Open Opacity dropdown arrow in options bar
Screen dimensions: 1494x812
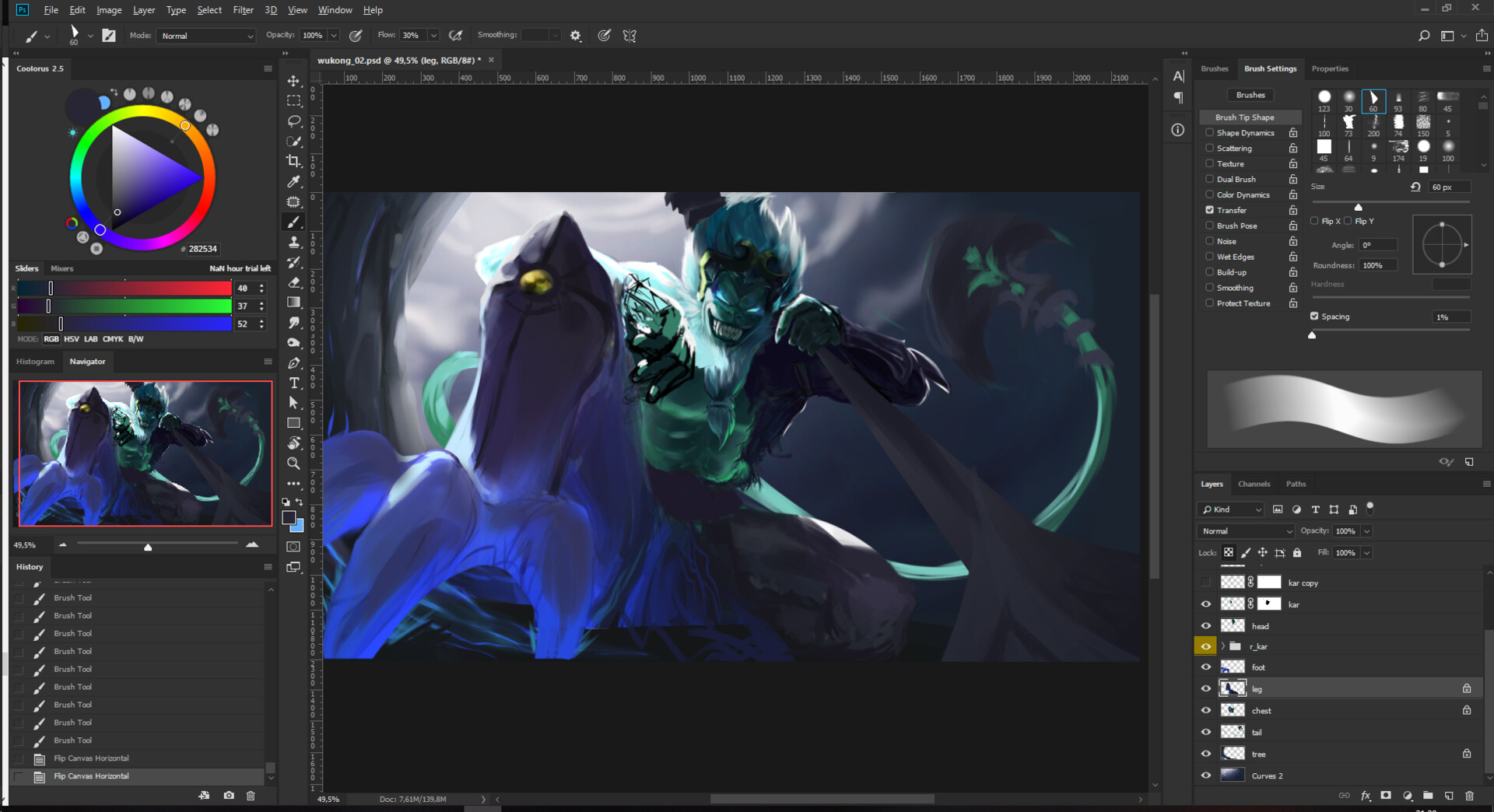click(334, 36)
